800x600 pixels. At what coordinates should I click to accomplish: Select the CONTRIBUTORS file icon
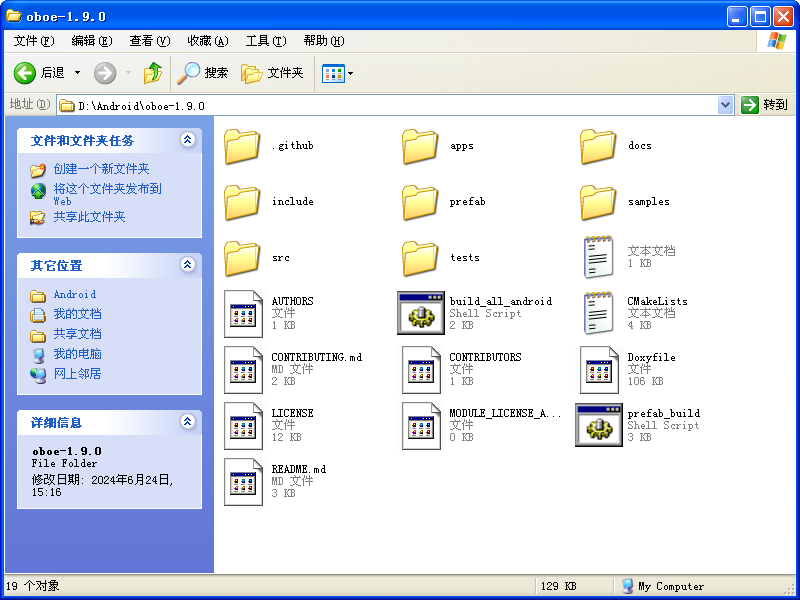(x=421, y=370)
